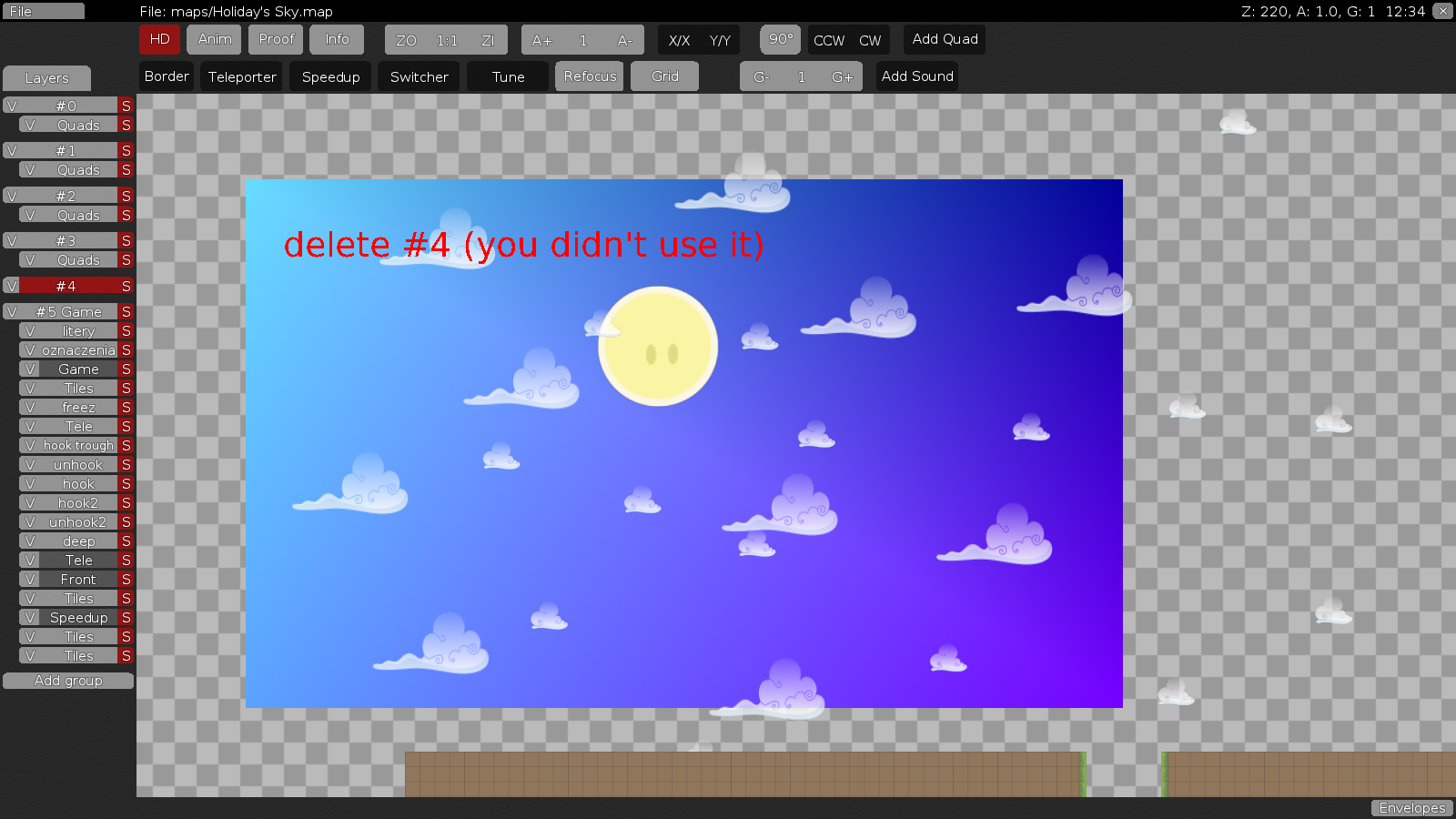
Task: Open the File menu
Action: point(44,10)
